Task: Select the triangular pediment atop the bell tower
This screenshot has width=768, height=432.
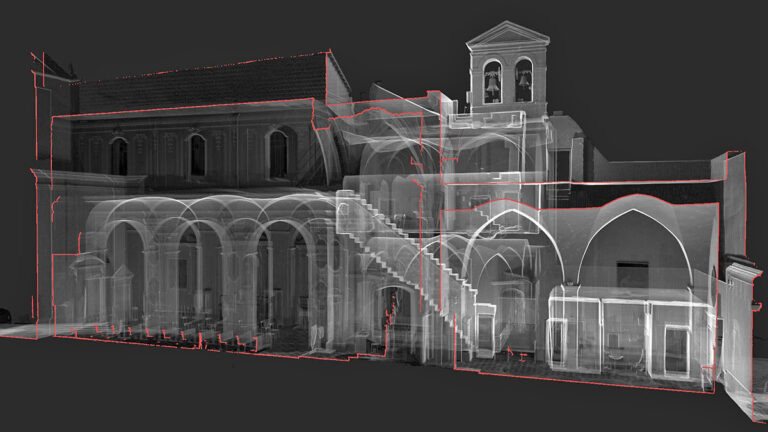Action: pos(508,37)
